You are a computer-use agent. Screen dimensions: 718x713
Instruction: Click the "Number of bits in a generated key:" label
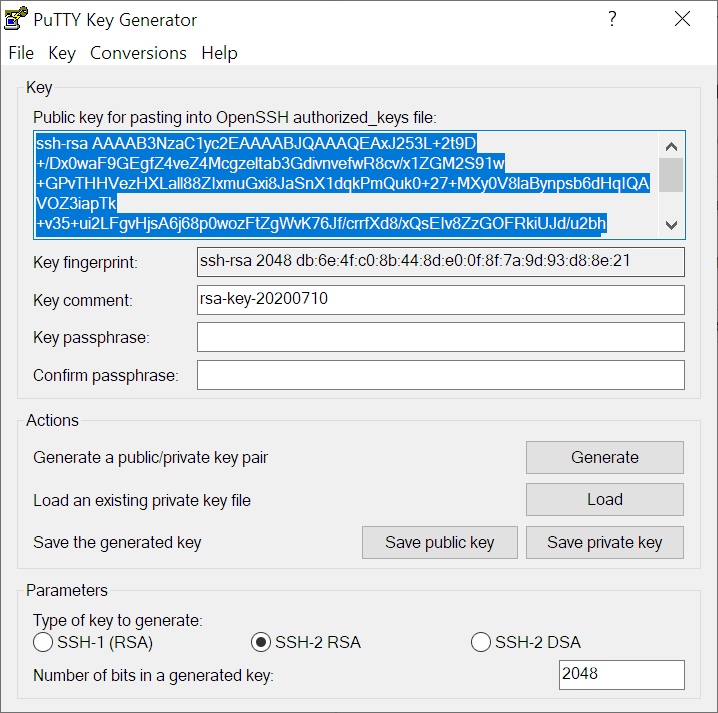click(x=153, y=675)
